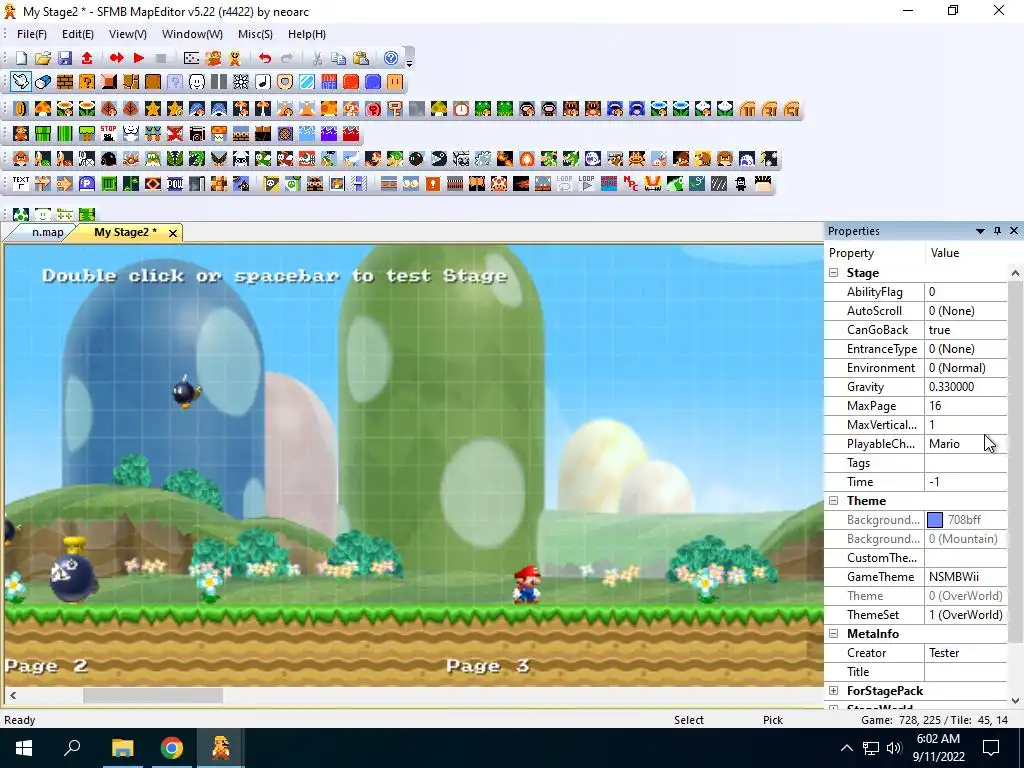Open the Help(H) menu
The height and width of the screenshot is (768, 1024).
coord(307,34)
